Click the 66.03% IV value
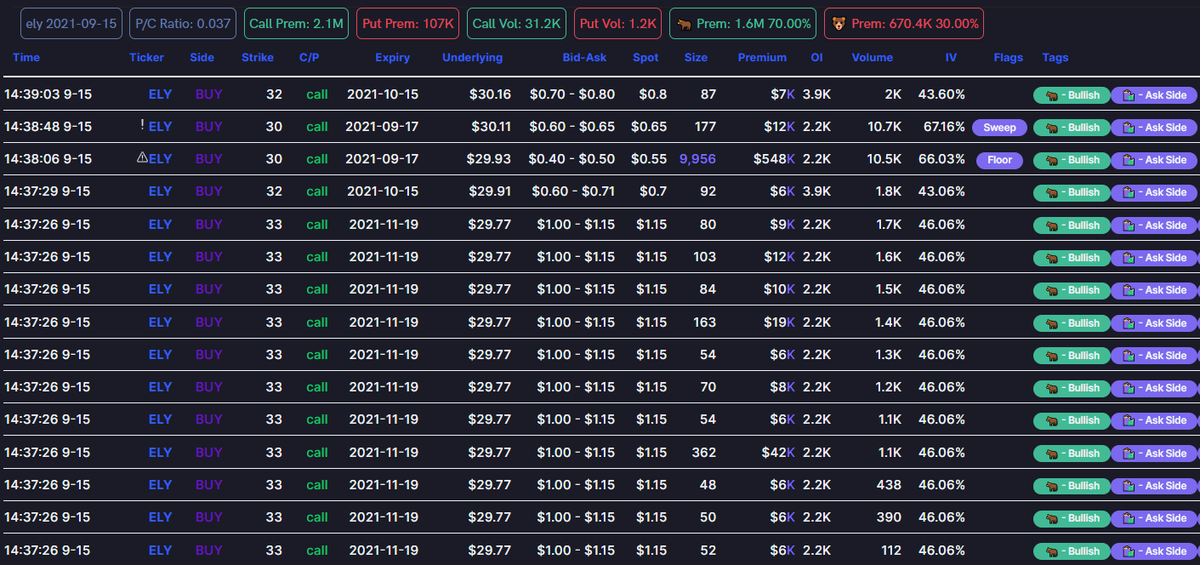The width and height of the screenshot is (1200, 565). (x=942, y=159)
